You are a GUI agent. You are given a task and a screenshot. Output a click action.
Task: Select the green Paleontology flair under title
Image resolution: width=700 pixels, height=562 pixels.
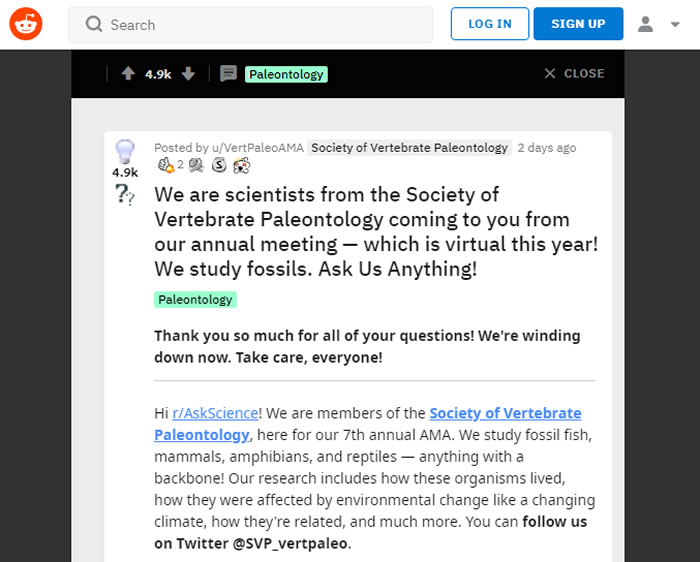[195, 299]
